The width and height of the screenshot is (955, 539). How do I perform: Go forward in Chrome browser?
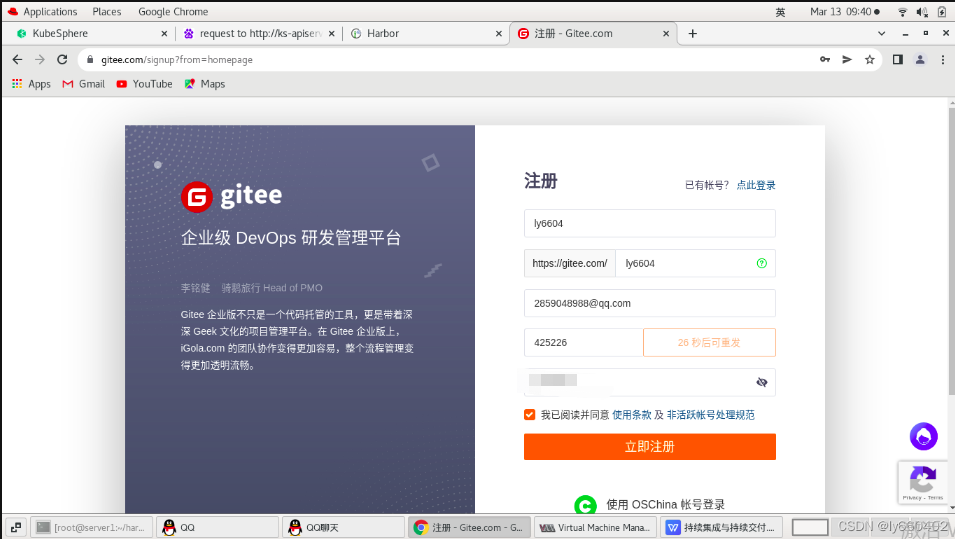point(40,59)
